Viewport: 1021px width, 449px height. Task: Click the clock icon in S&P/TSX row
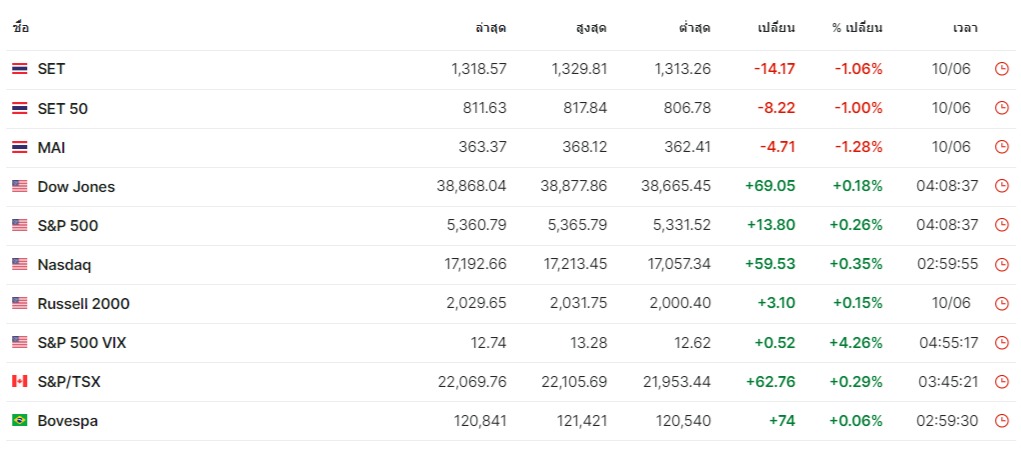click(1001, 382)
